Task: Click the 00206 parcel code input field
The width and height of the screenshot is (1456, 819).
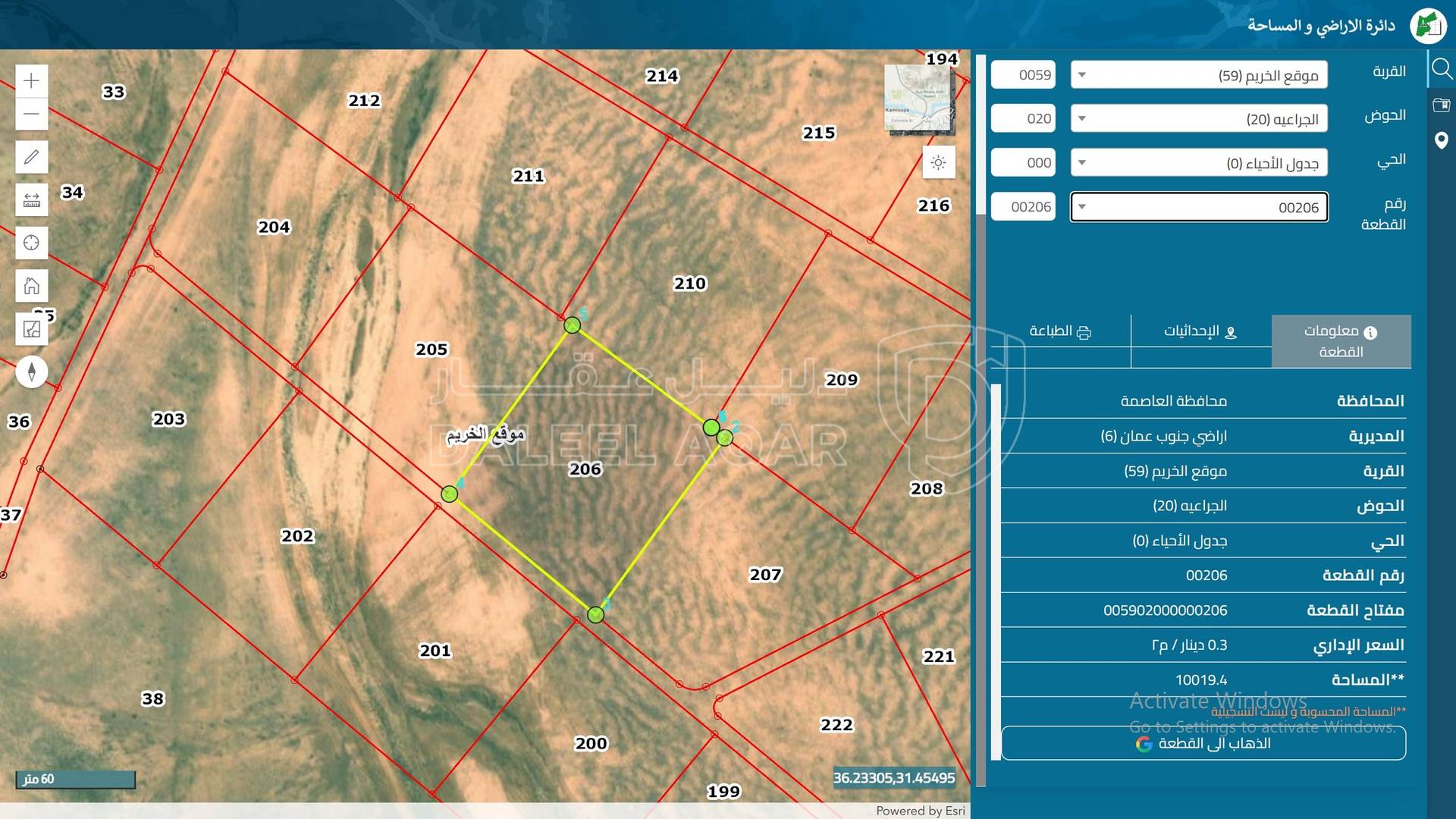Action: pos(1023,207)
